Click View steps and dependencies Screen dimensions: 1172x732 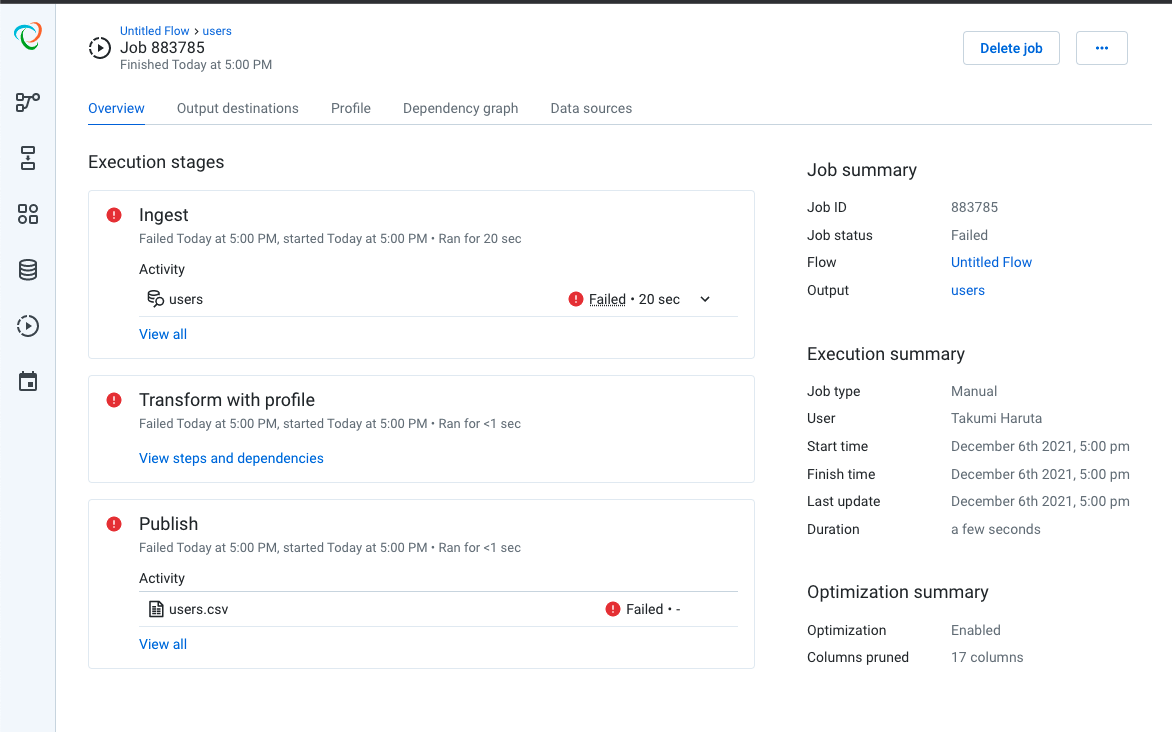pos(231,458)
